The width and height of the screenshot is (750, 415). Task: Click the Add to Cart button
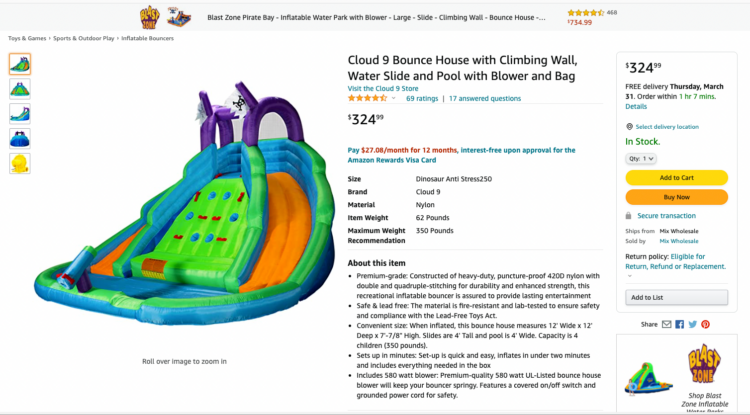point(676,177)
